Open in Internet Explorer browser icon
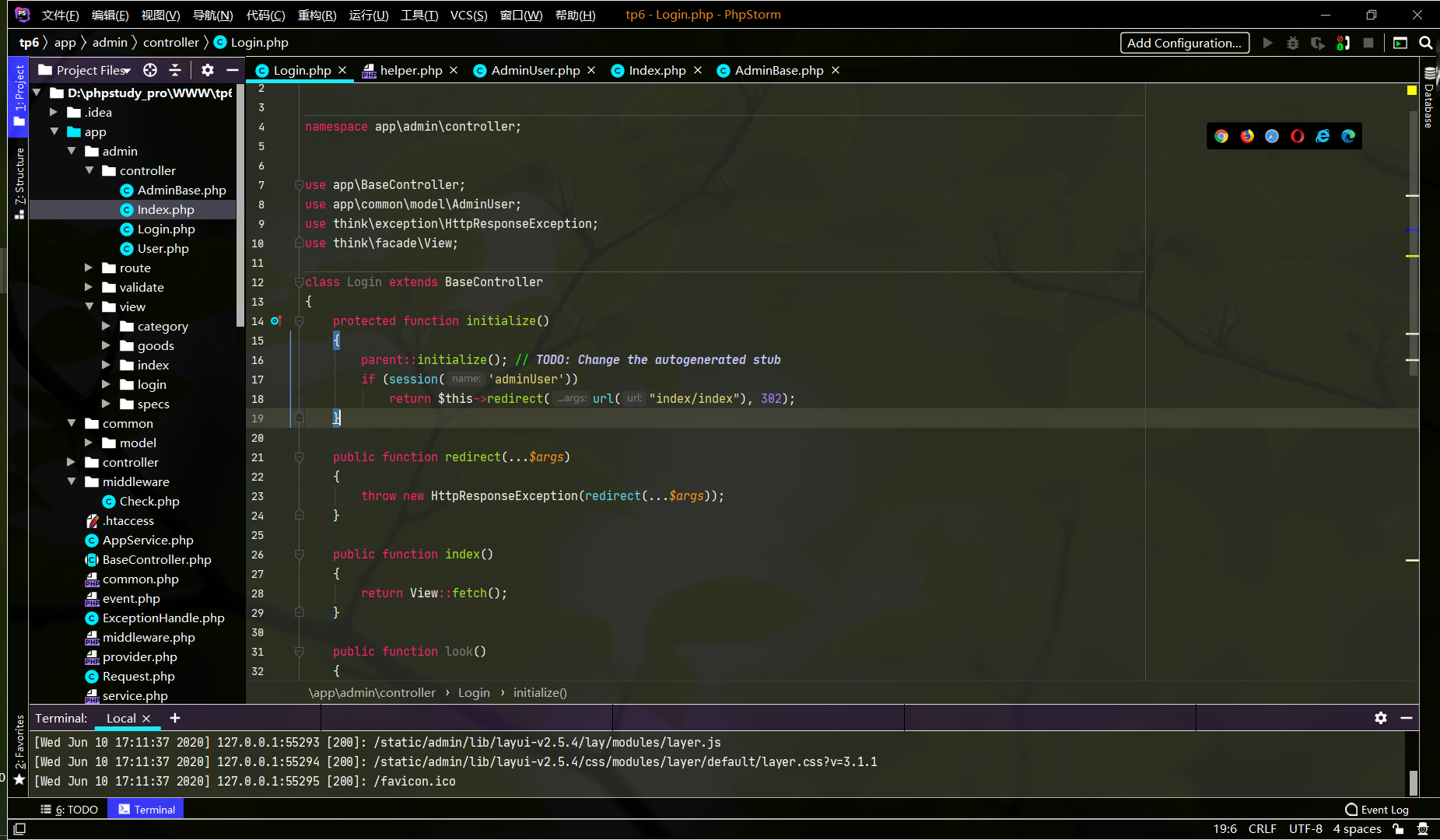 1323,136
